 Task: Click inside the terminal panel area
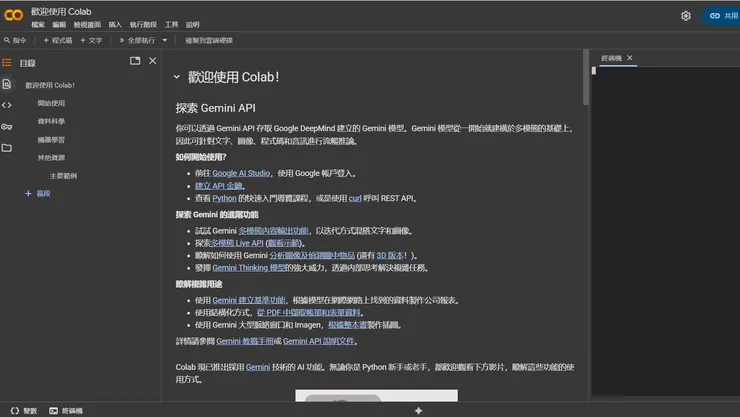[x=665, y=231]
